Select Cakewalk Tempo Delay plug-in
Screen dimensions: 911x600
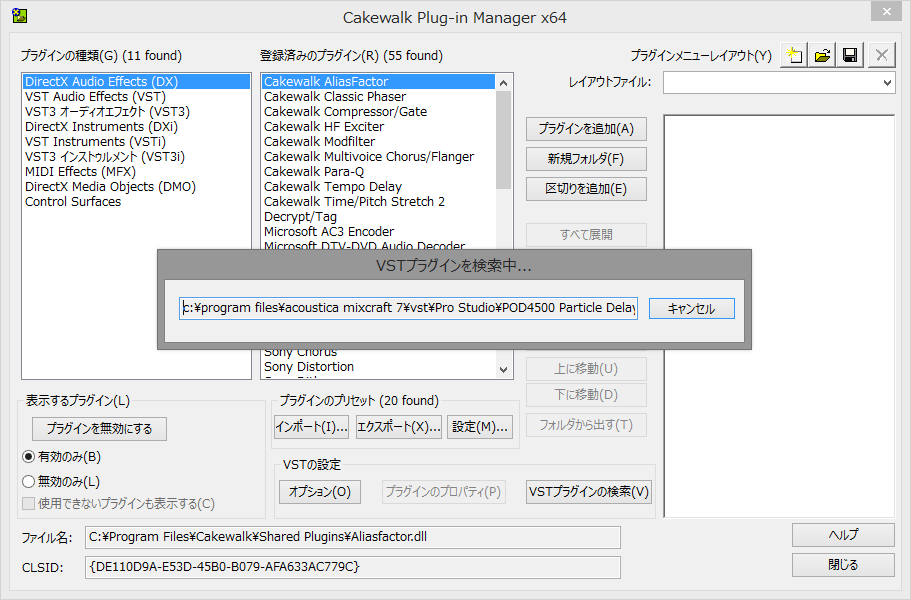click(379, 187)
